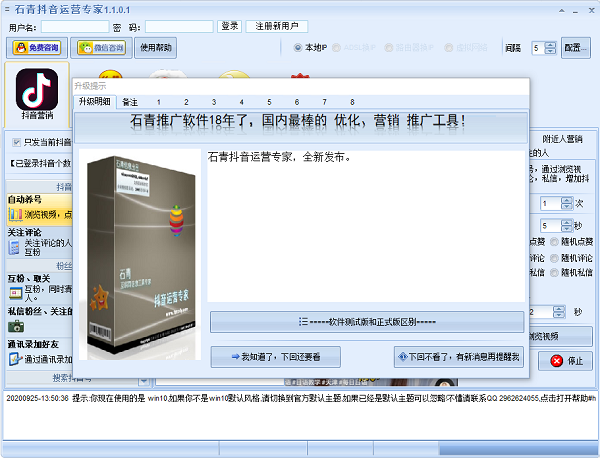Image resolution: width=600 pixels, height=458 pixels.
Task: Click the log line starting with 20200925-13:50:36
Action: tap(301, 398)
